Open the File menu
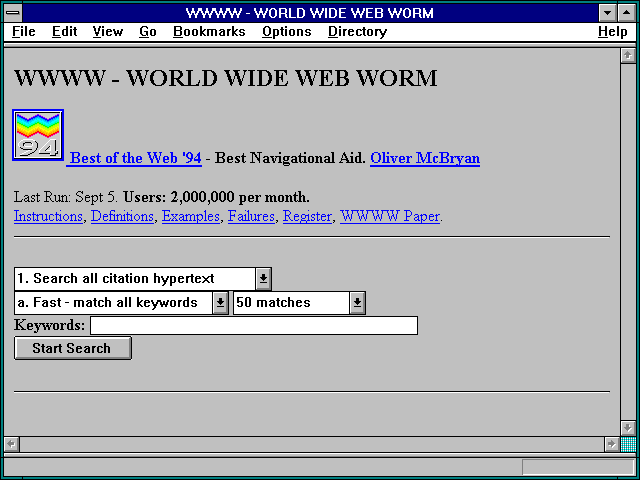Image resolution: width=640 pixels, height=480 pixels. point(24,31)
